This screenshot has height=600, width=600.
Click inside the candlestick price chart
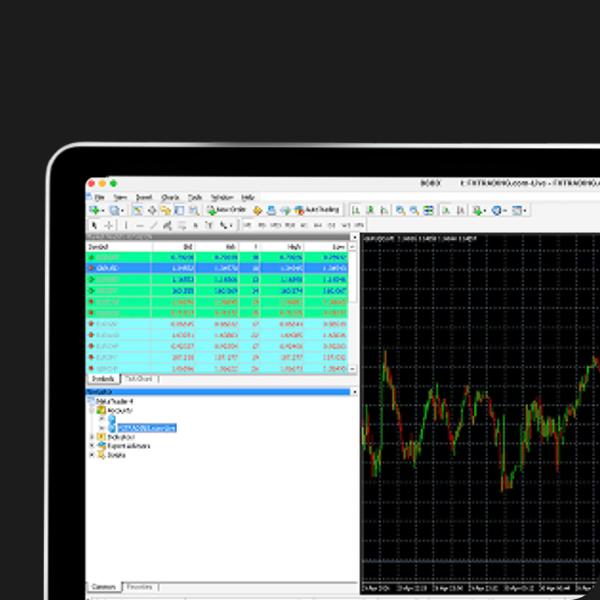click(480, 413)
